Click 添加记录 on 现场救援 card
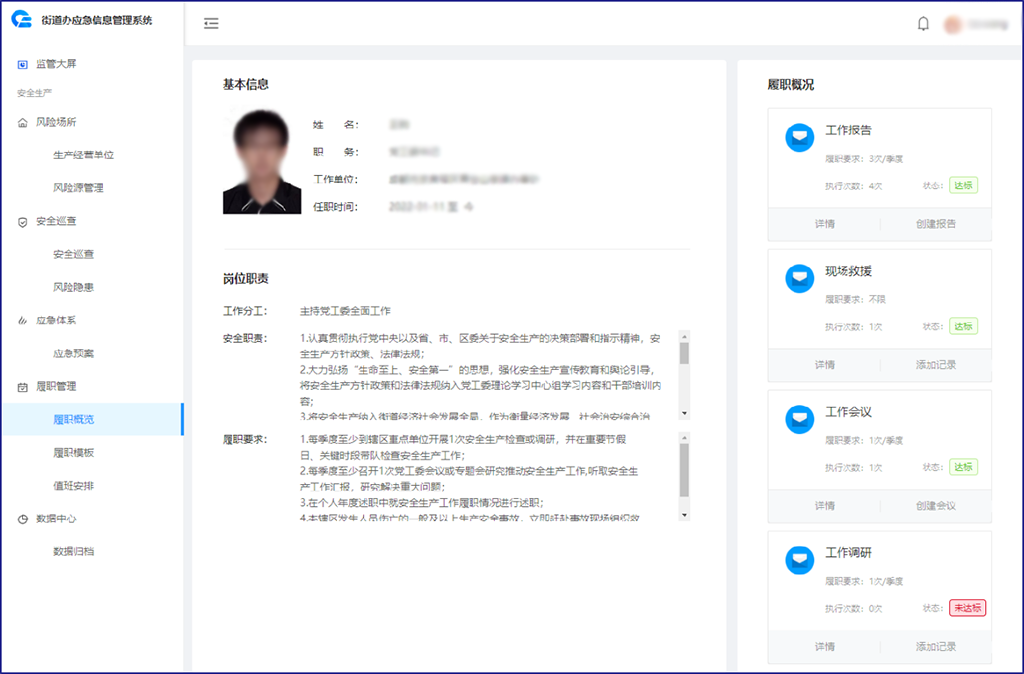 click(x=936, y=365)
